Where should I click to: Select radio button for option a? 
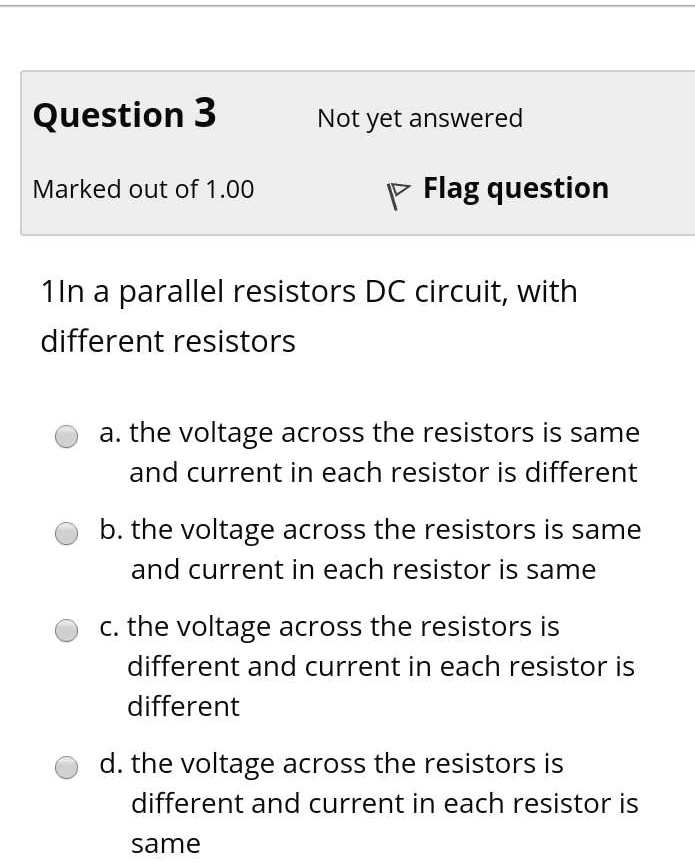point(66,436)
